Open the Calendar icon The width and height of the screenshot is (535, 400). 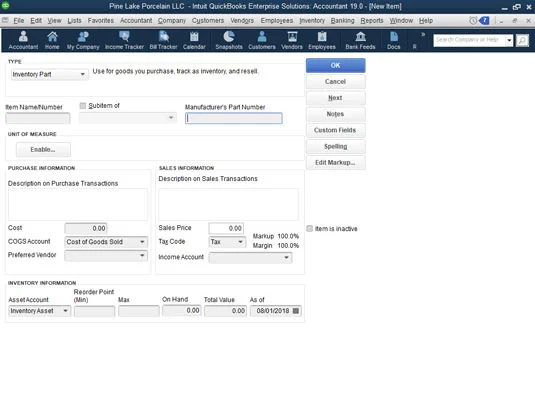coord(194,40)
